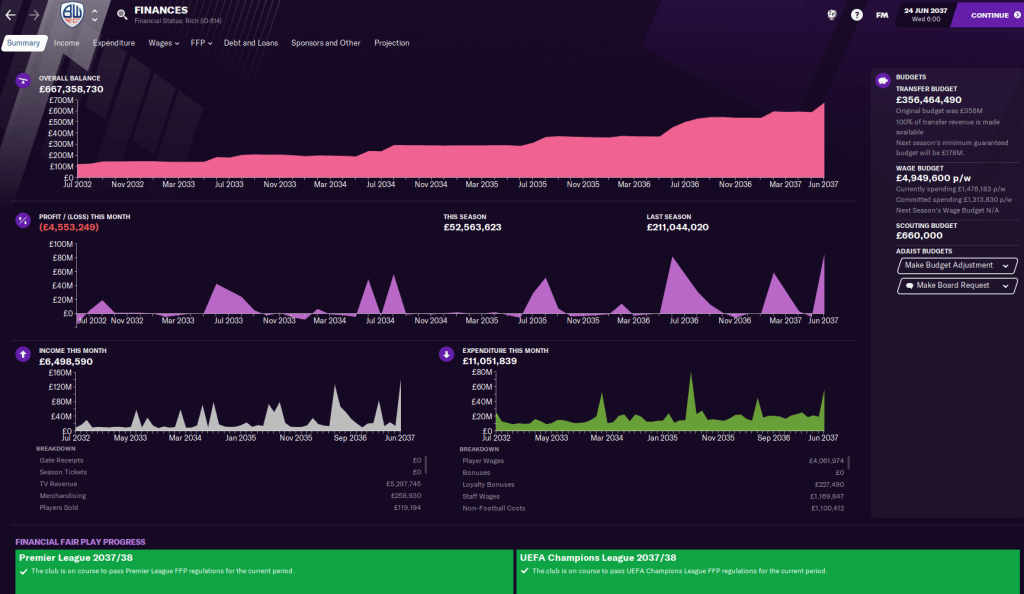
Task: Open the Make Budget Adjustment dropdown
Action: (956, 266)
